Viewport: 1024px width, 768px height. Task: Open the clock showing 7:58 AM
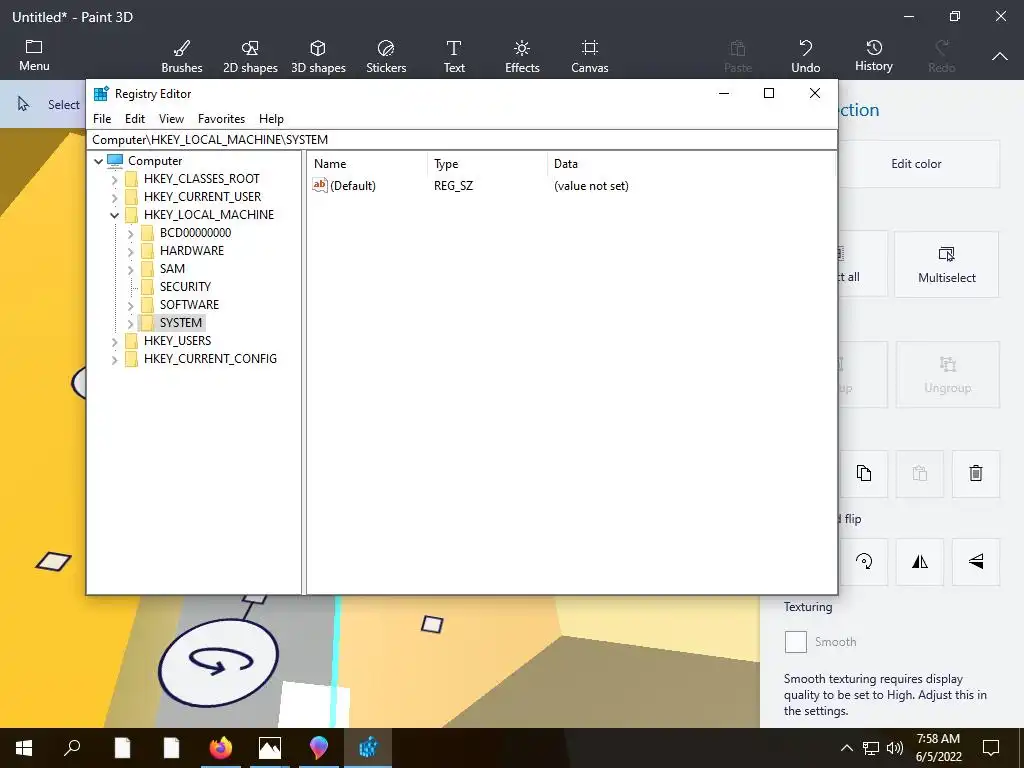coord(938,748)
